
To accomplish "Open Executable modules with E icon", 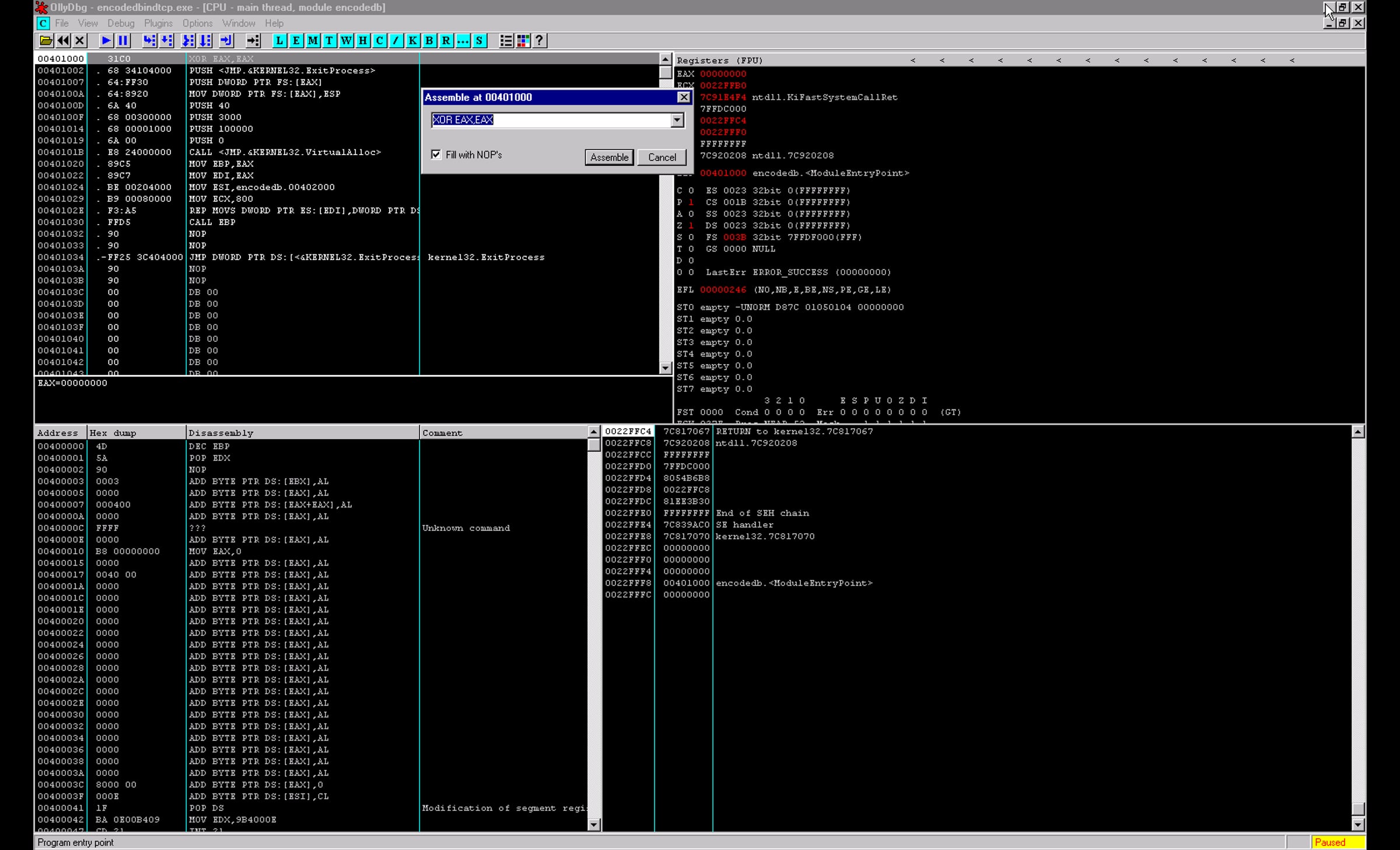I will pos(296,40).
